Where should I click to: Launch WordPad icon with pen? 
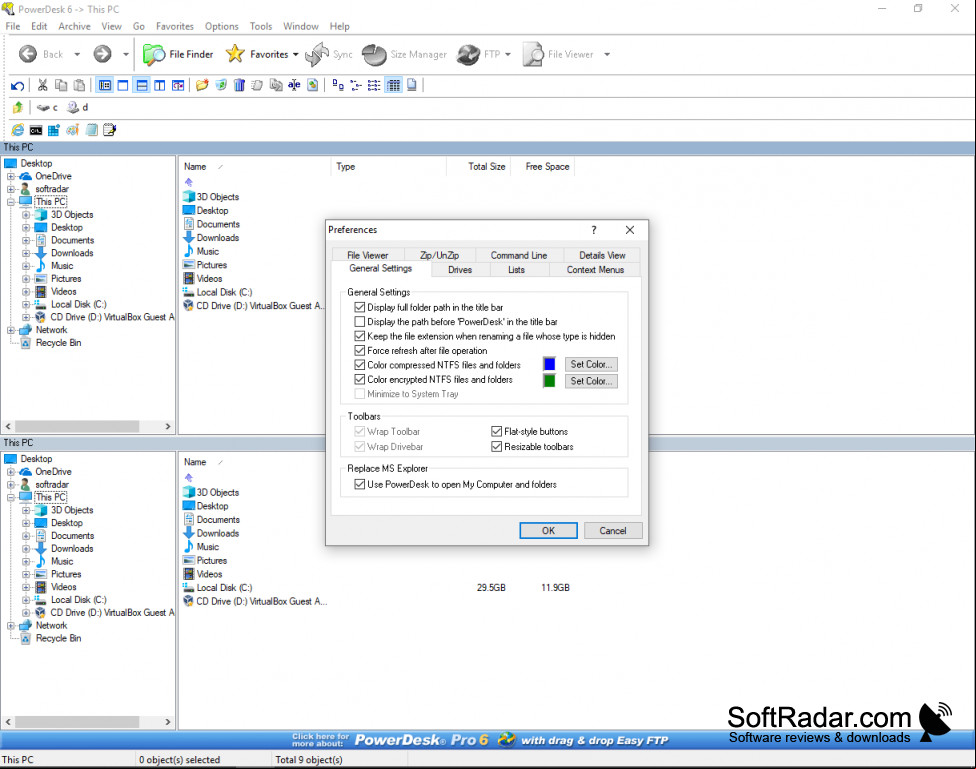tap(110, 130)
